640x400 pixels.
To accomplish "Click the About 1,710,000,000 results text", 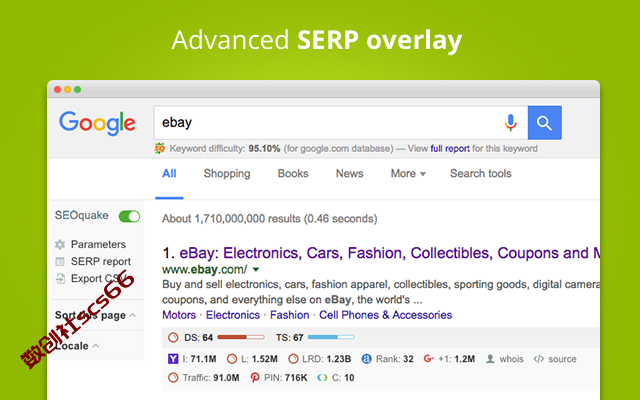I will coord(269,219).
